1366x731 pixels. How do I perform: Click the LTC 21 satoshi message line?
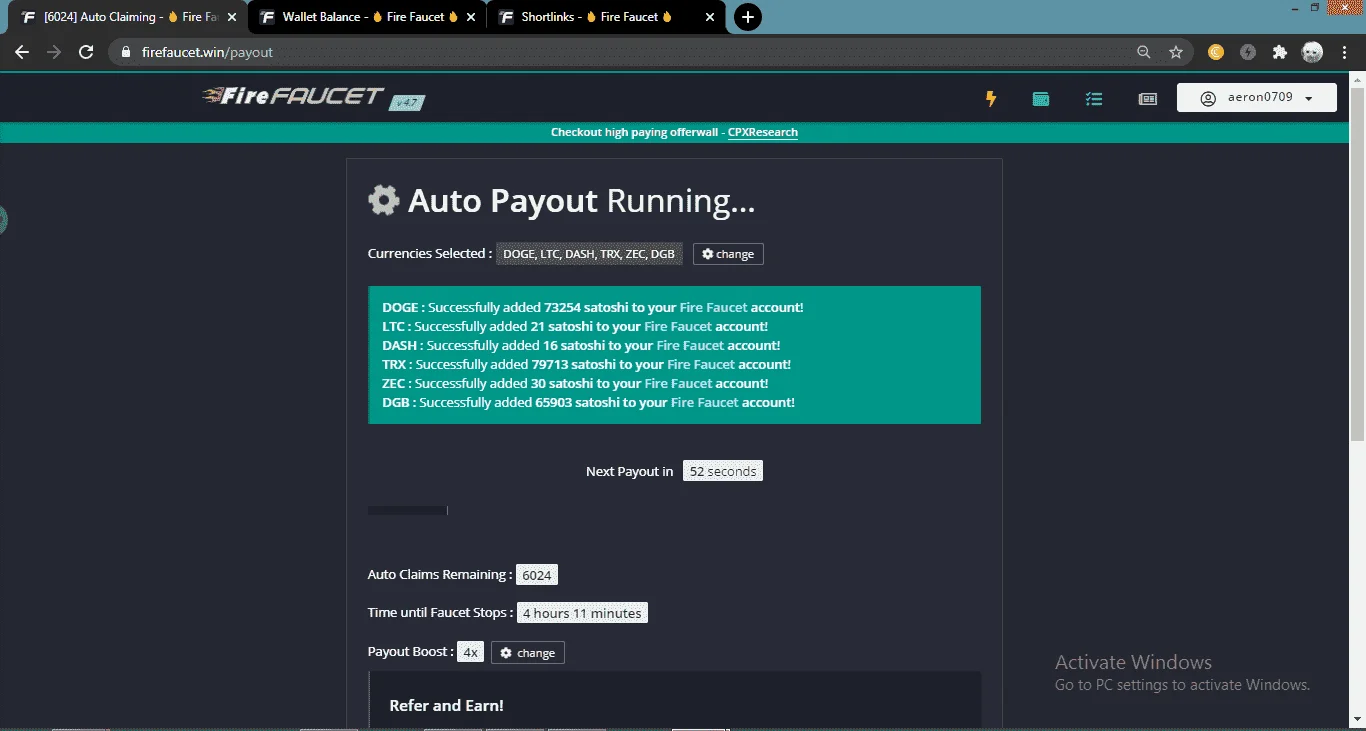(575, 326)
